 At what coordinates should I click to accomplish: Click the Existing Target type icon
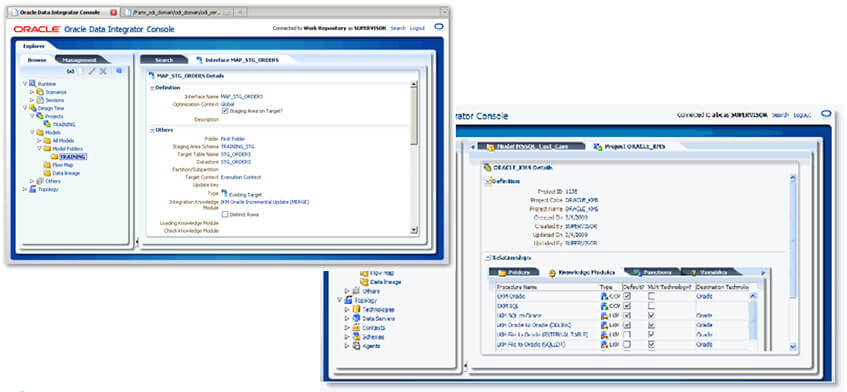(224, 193)
